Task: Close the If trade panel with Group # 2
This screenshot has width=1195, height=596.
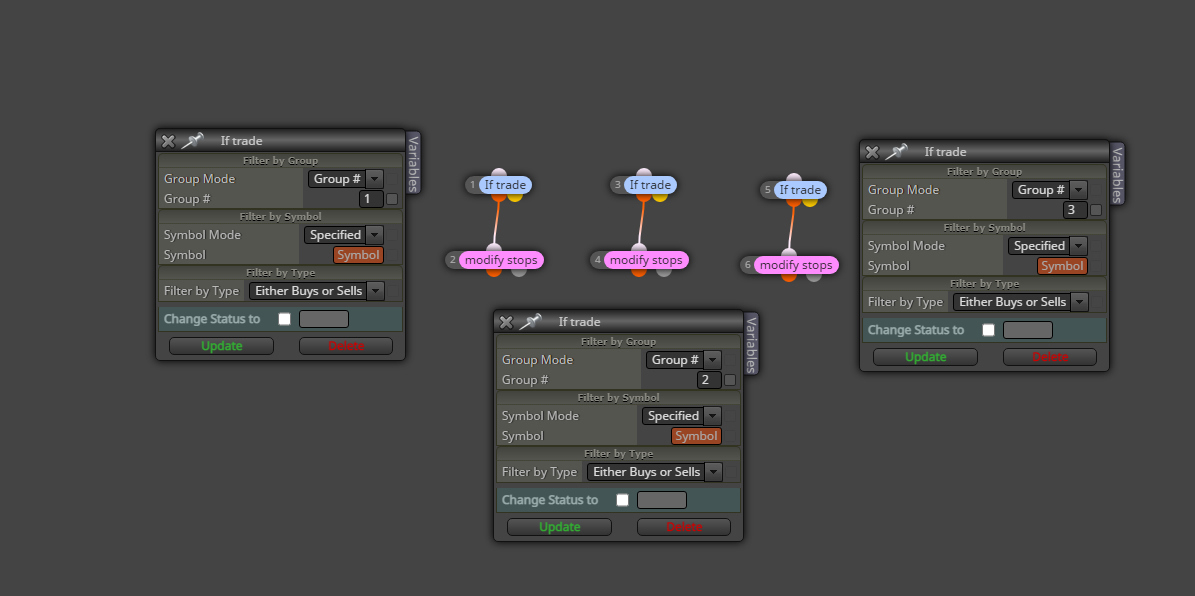Action: coord(506,322)
